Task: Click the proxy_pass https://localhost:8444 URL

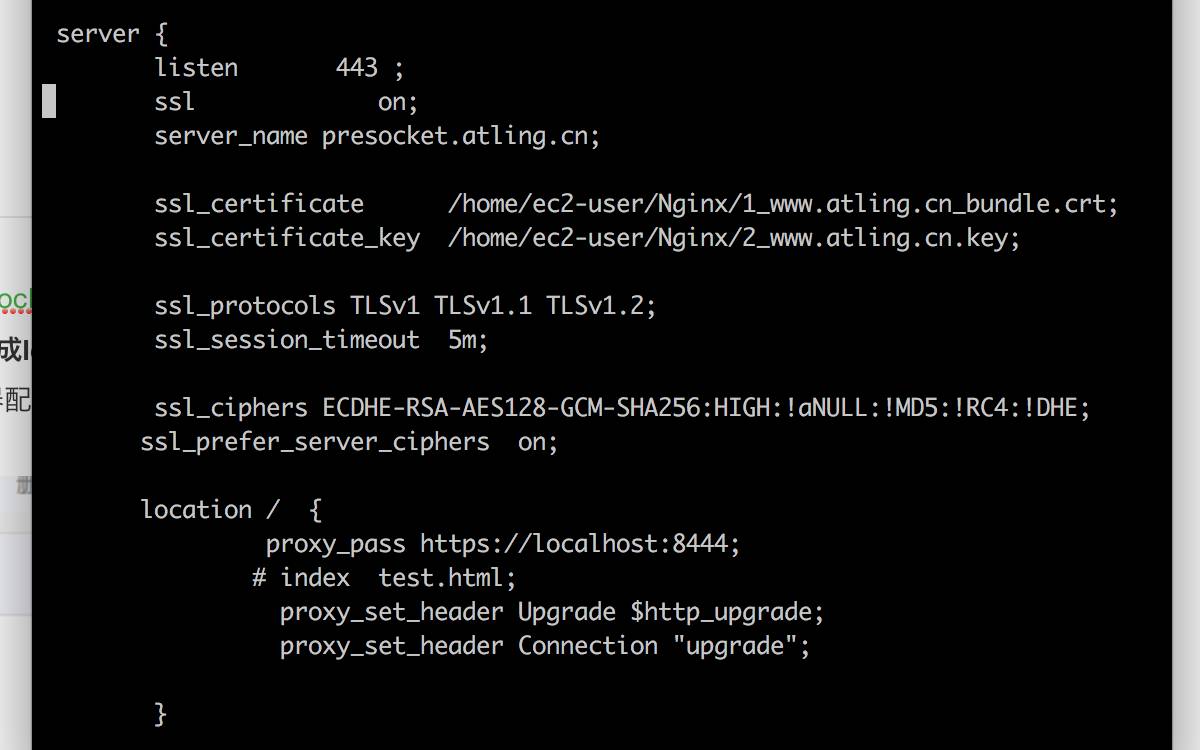Action: [579, 544]
